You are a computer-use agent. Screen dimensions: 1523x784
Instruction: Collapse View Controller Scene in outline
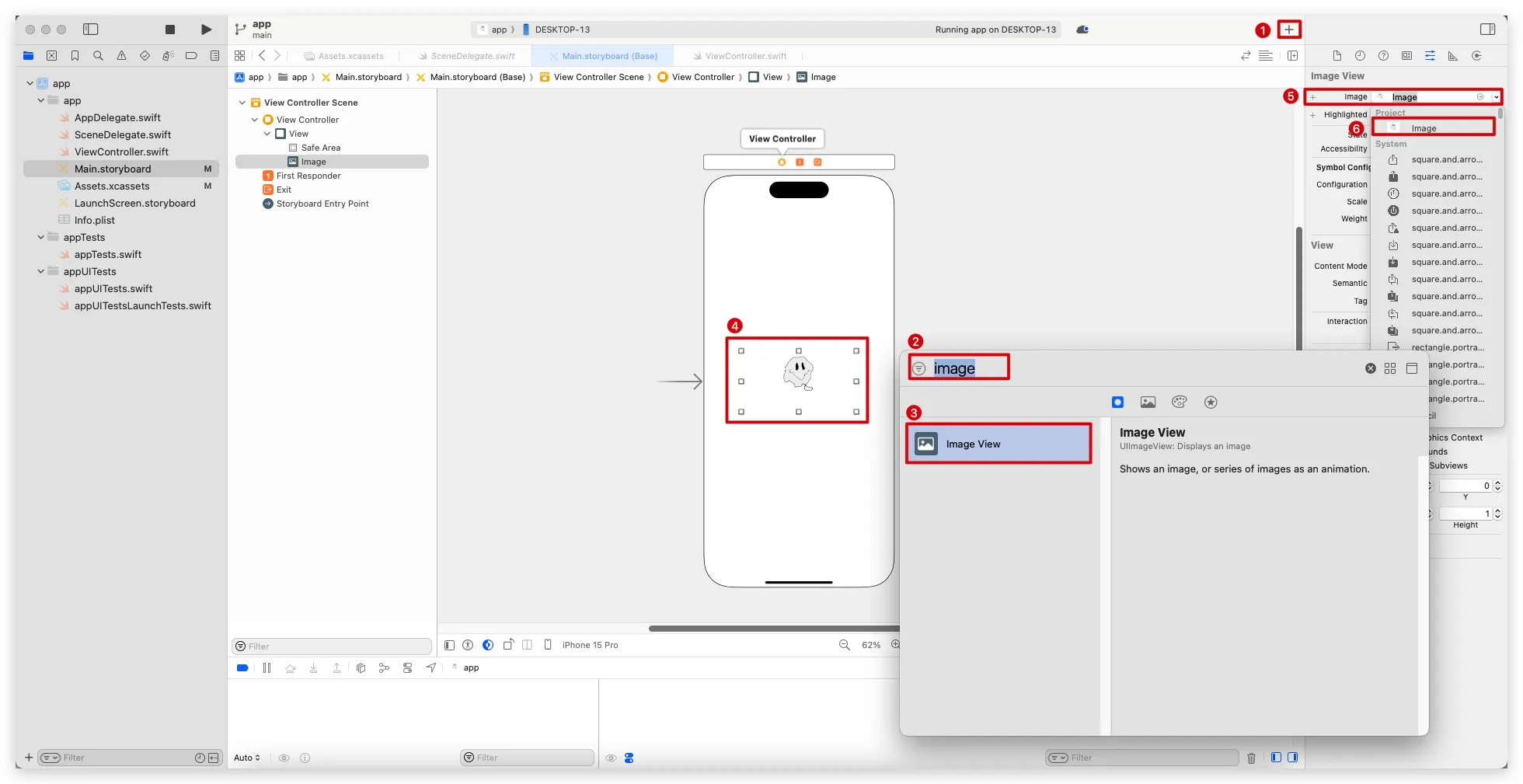point(242,103)
